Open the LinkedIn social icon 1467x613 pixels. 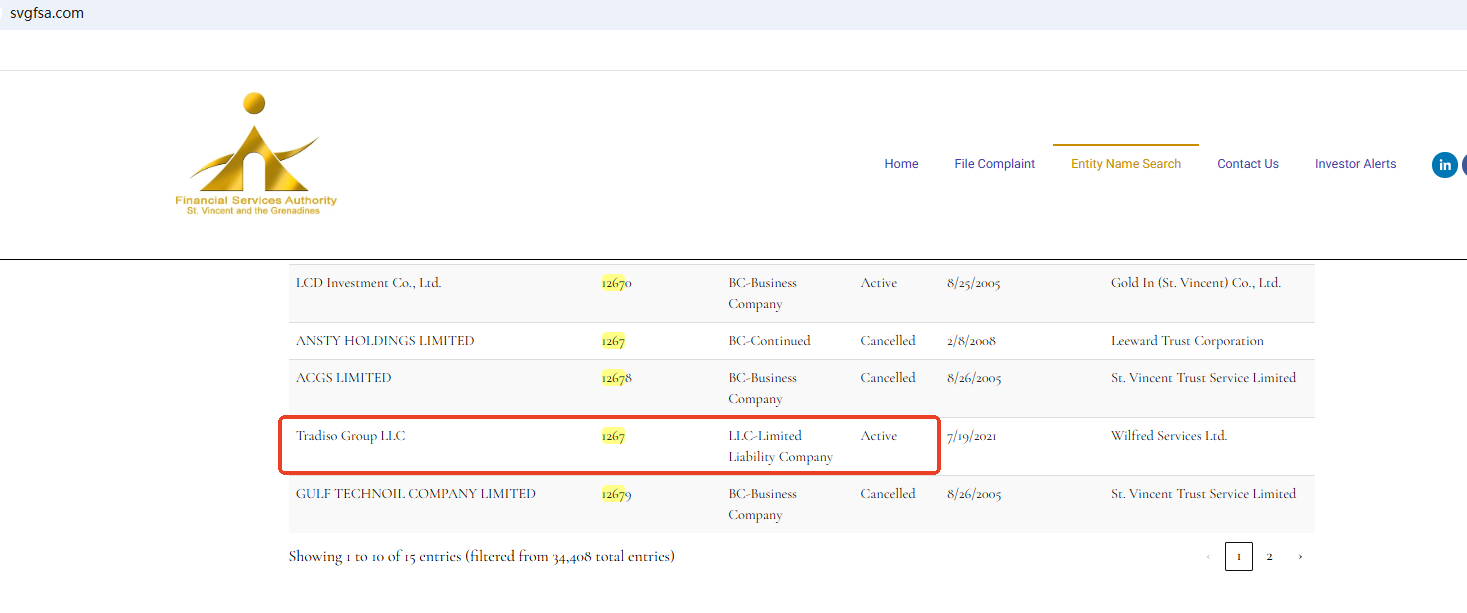click(1444, 165)
